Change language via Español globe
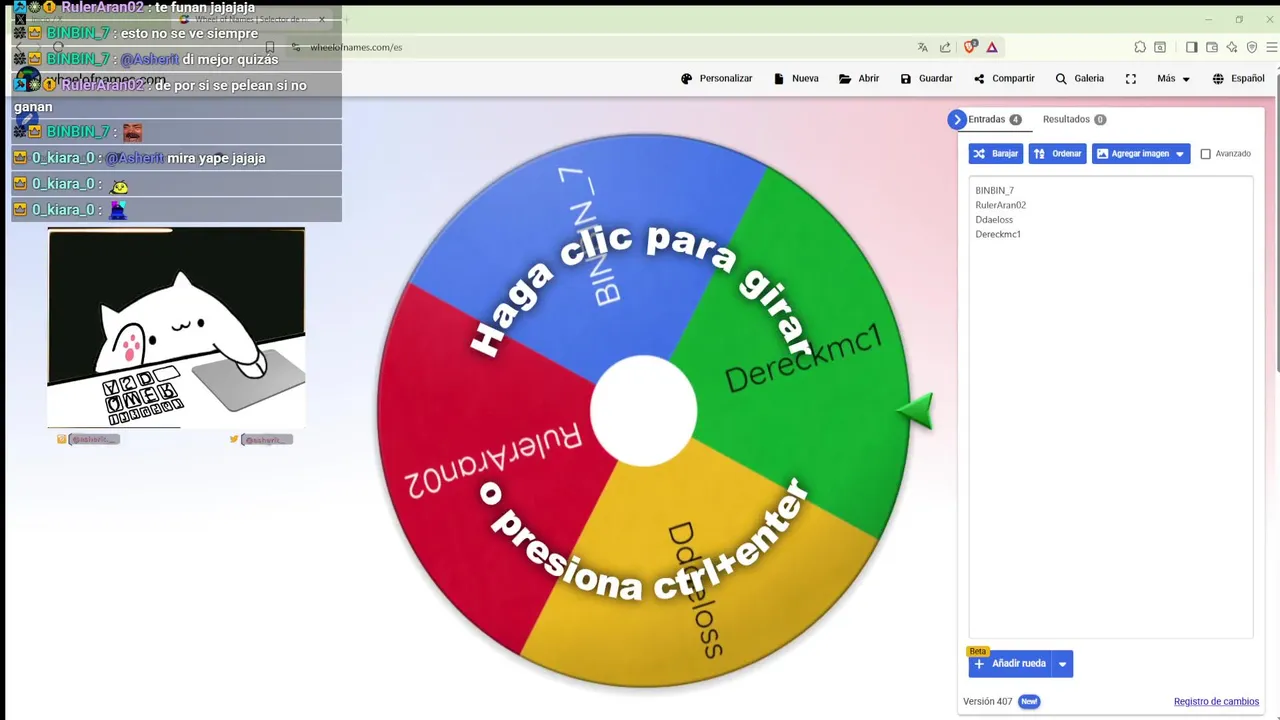 coord(1238,78)
